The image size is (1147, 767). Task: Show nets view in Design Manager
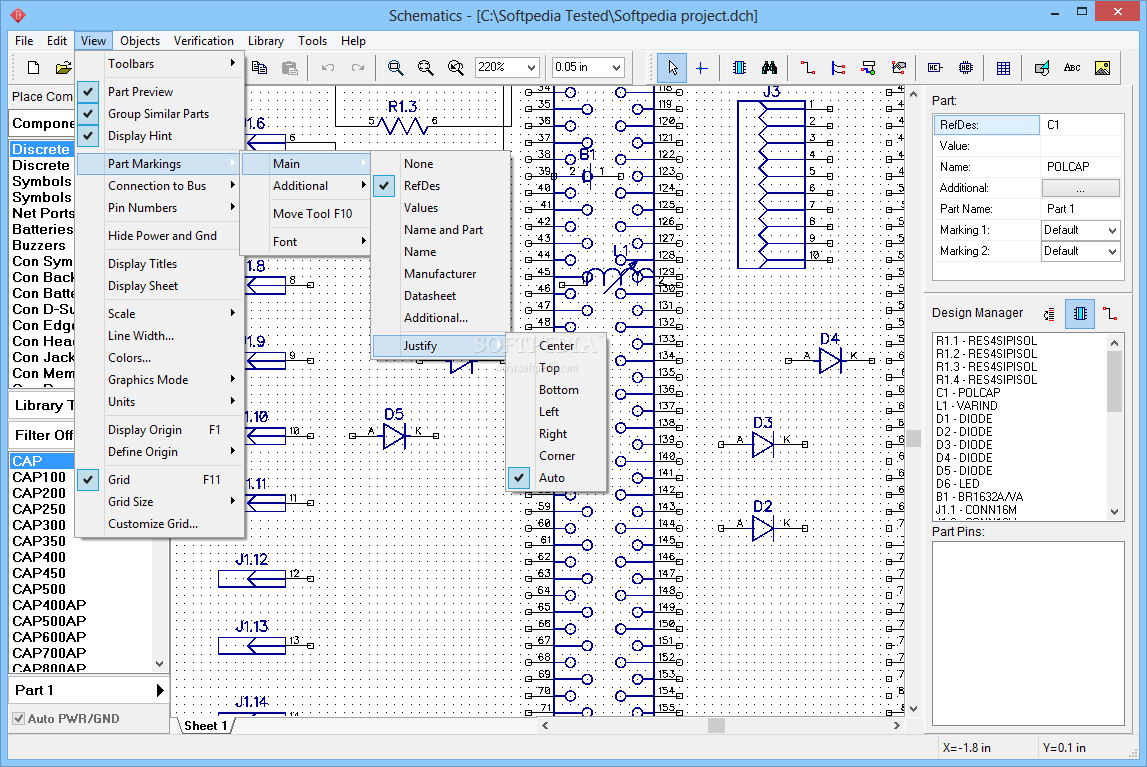click(1109, 314)
